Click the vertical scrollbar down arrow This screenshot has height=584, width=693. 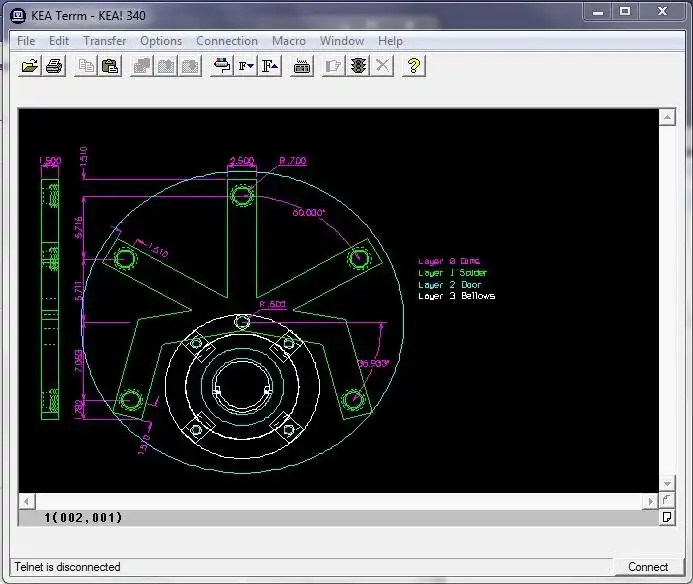click(667, 484)
